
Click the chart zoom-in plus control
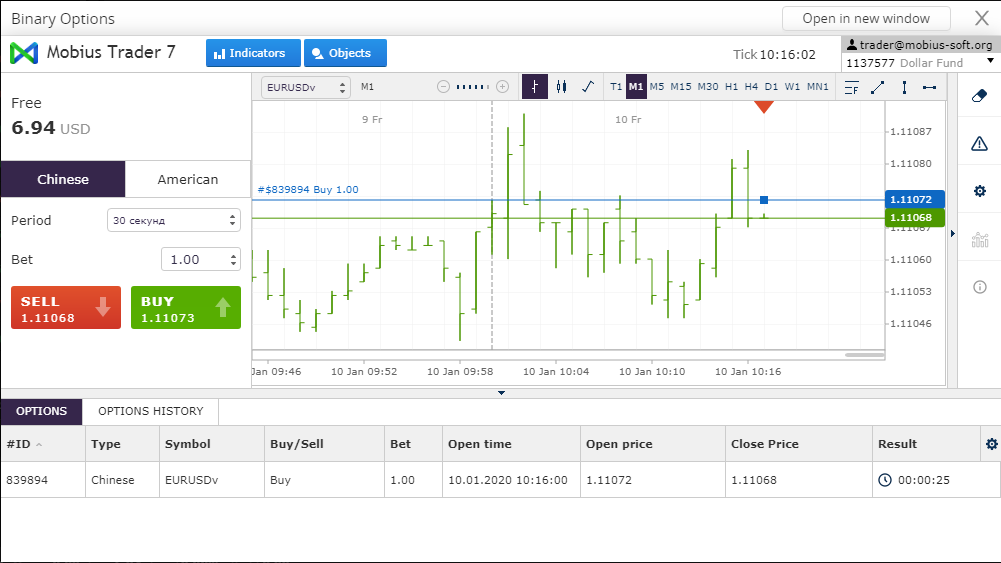click(502, 87)
